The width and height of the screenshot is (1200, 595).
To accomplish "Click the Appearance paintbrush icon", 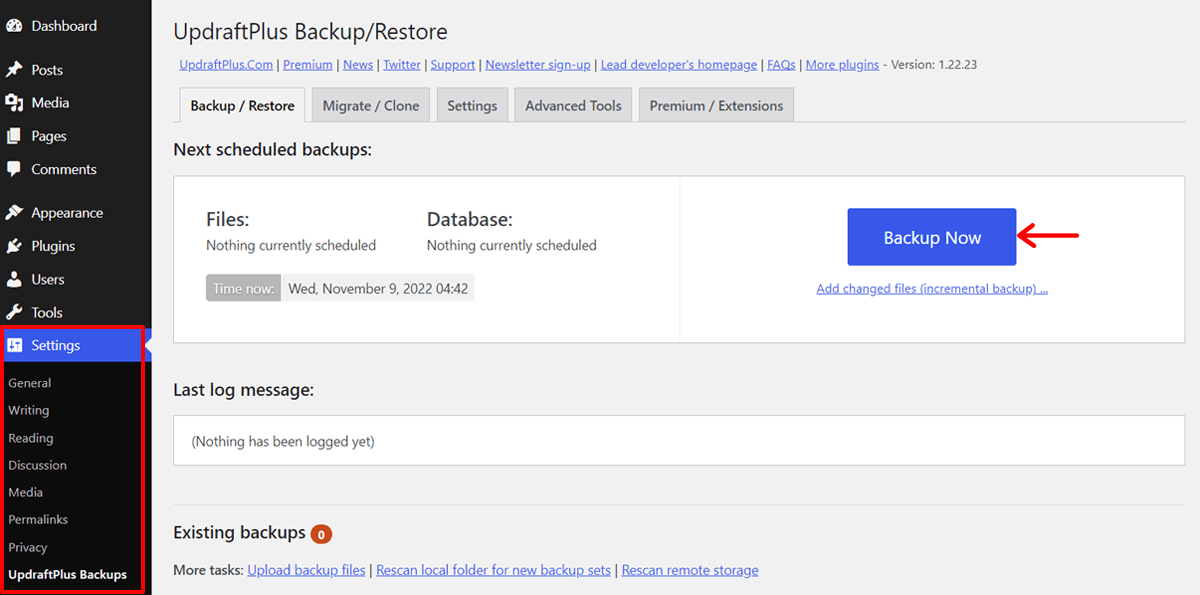I will coord(14,213).
